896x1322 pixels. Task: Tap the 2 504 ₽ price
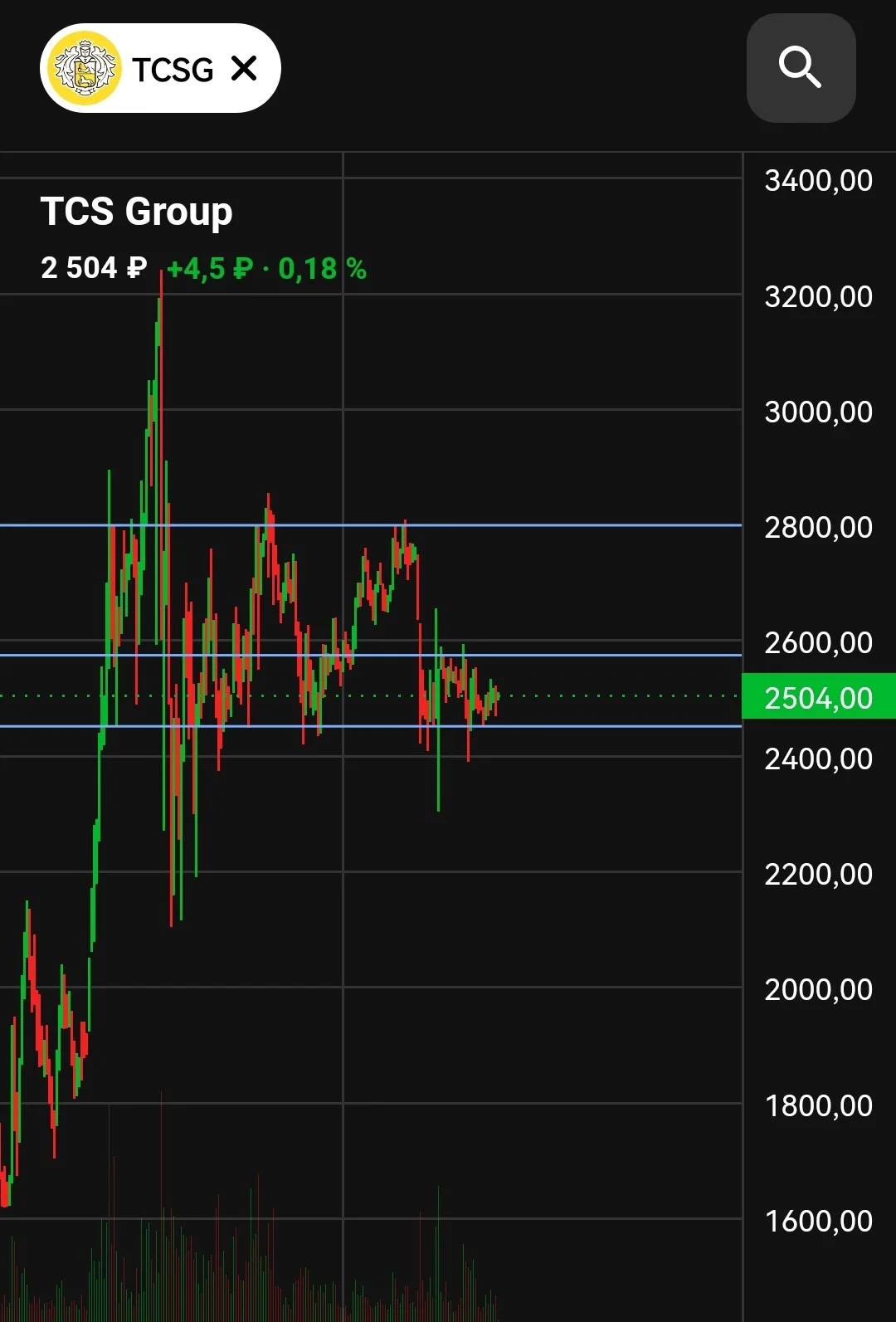pyautogui.click(x=94, y=268)
